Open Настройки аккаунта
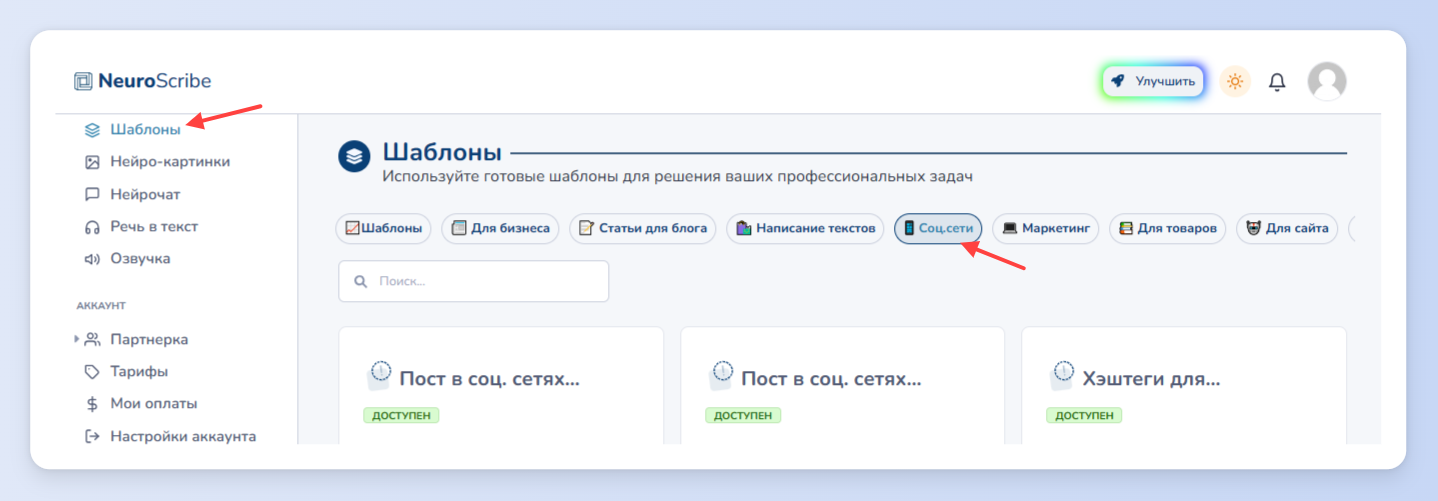The height and width of the screenshot is (501, 1438). point(183,436)
